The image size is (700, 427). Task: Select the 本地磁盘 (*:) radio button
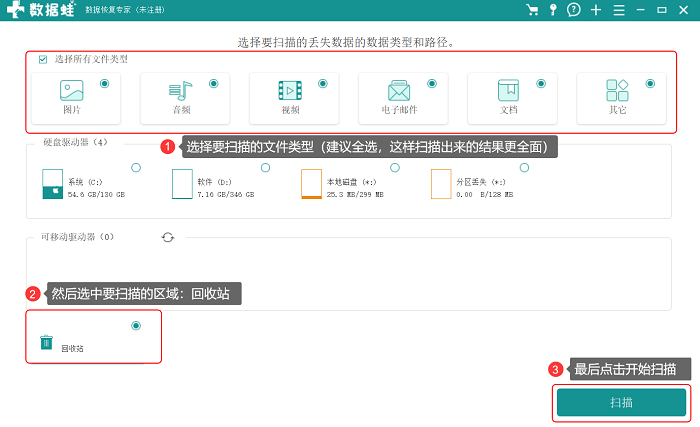(x=395, y=167)
